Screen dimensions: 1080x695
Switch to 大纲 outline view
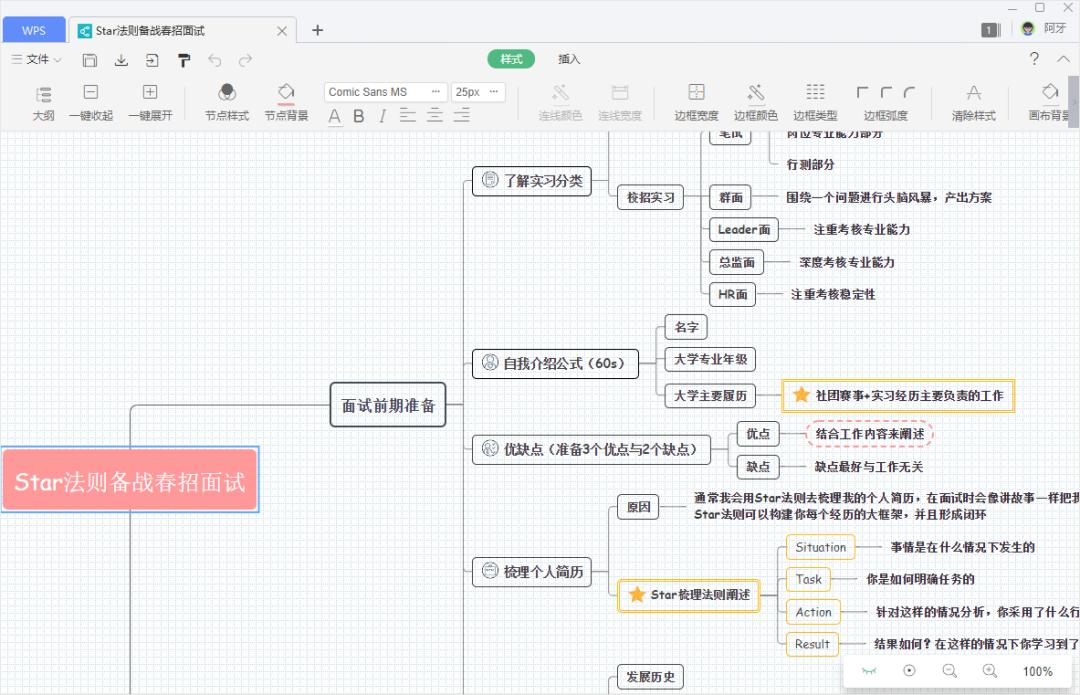point(43,100)
